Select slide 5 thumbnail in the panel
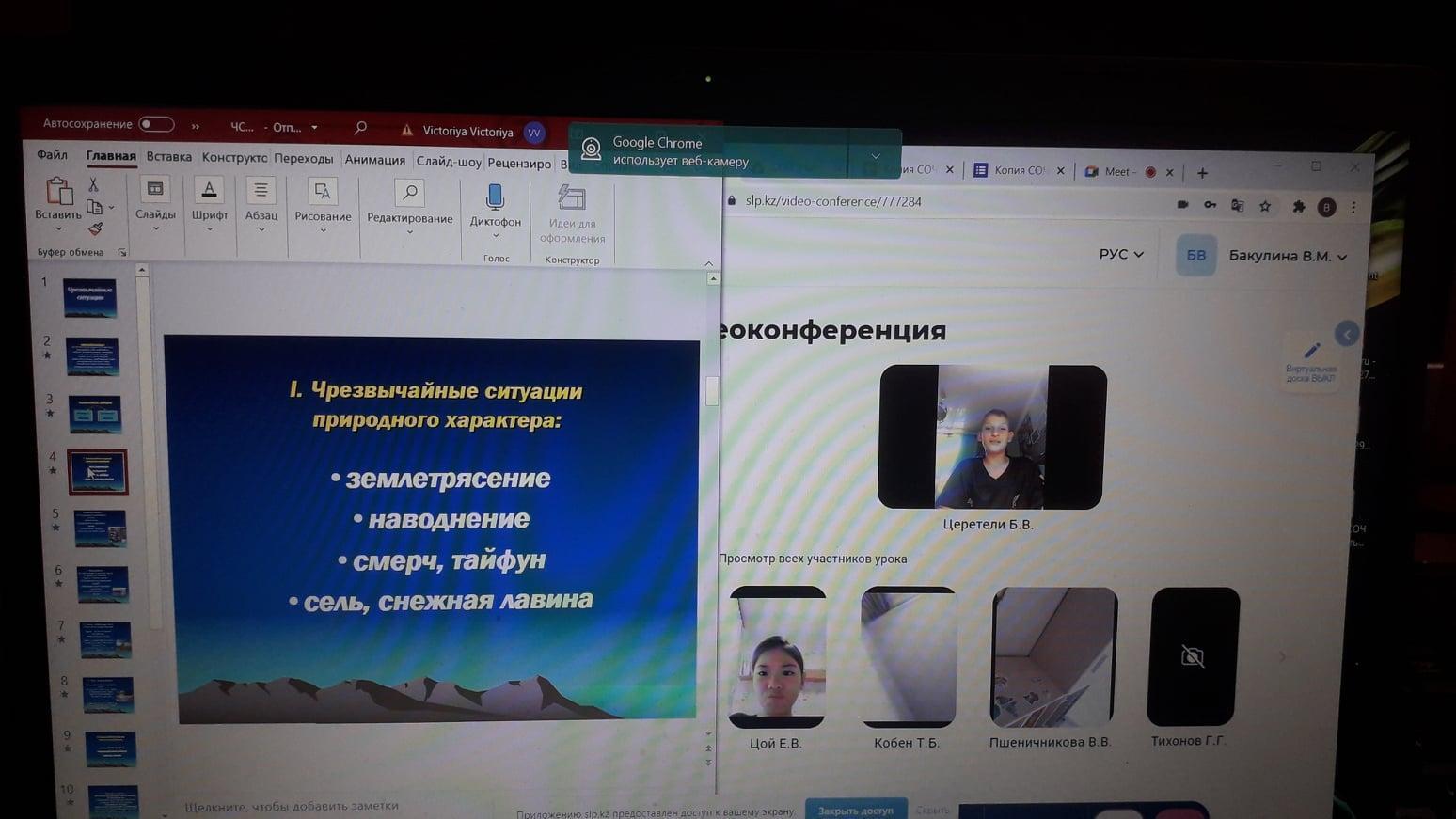Image resolution: width=1456 pixels, height=819 pixels. (100, 528)
